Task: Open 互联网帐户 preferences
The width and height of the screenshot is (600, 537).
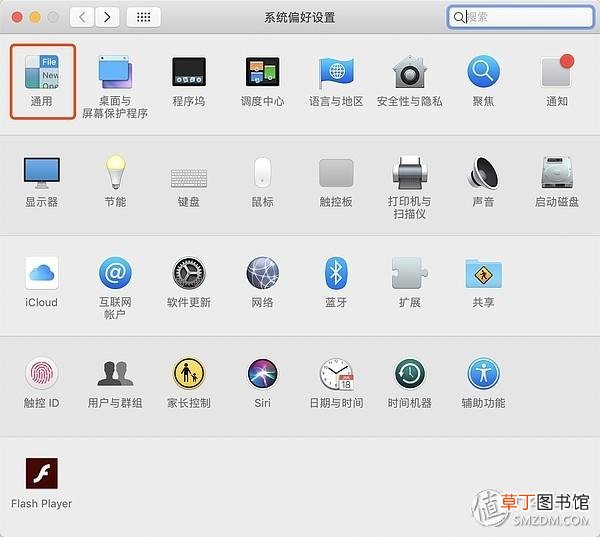Action: pyautogui.click(x=115, y=288)
